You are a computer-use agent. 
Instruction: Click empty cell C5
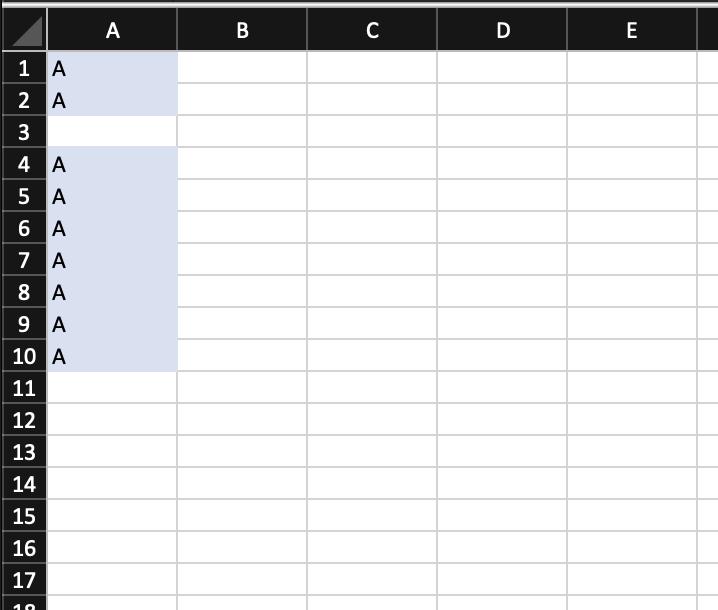[372, 196]
